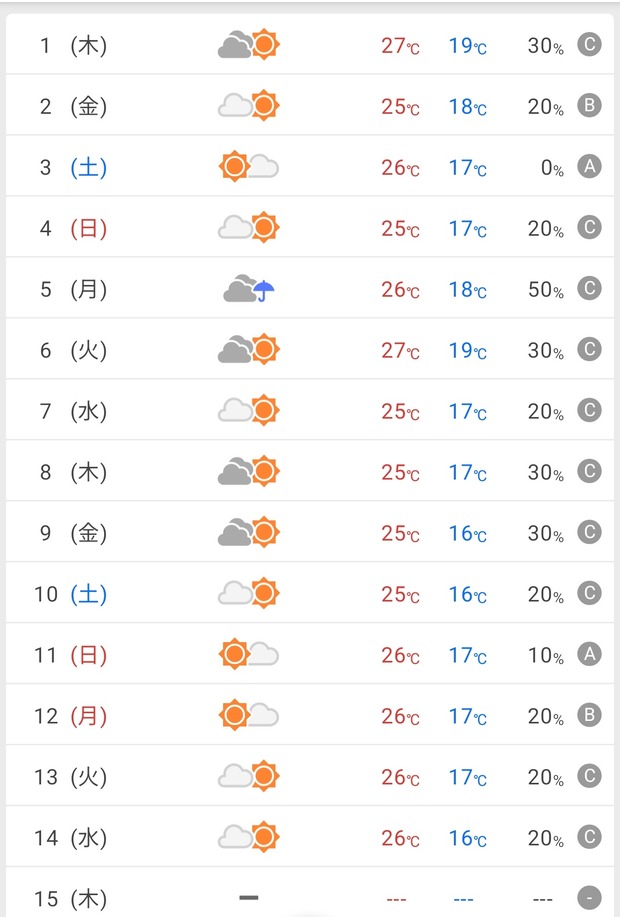Click the weather icon for day 9
This screenshot has width=620, height=917.
coord(249,532)
